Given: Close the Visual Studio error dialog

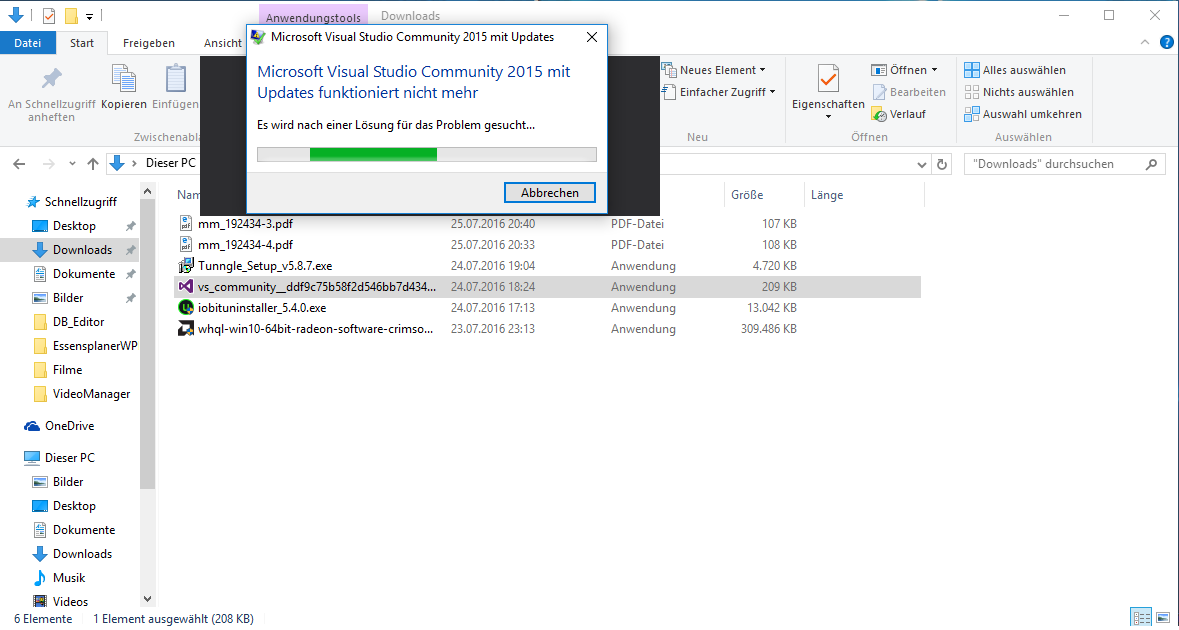Looking at the screenshot, I should point(592,36).
